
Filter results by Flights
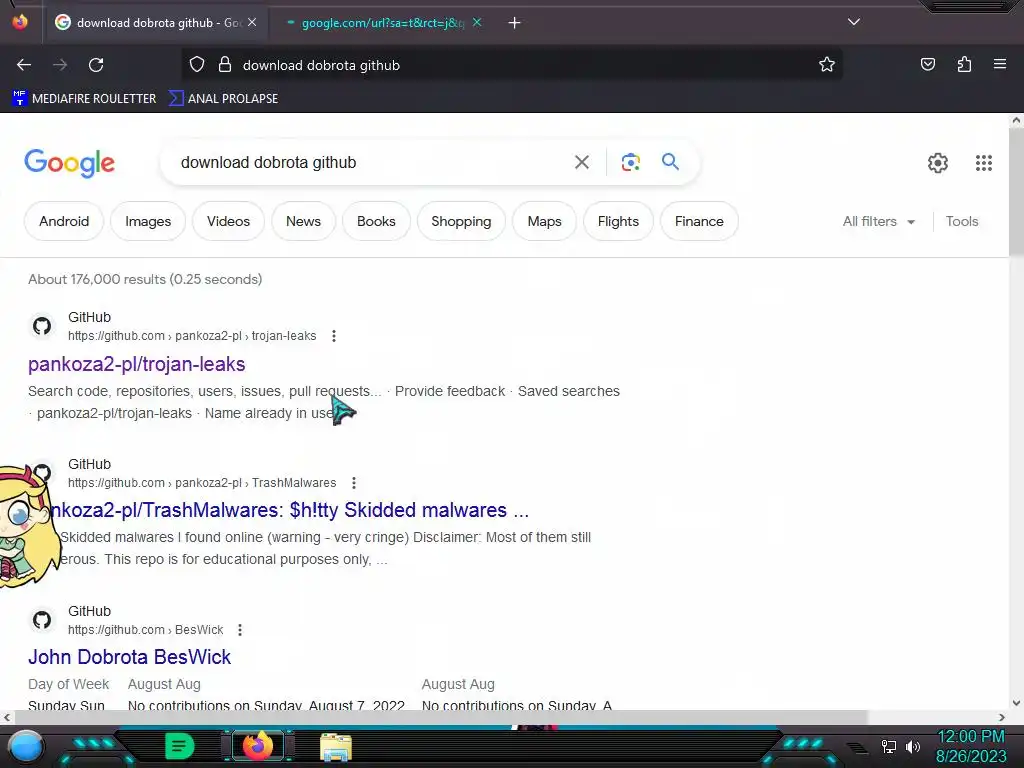(x=618, y=221)
